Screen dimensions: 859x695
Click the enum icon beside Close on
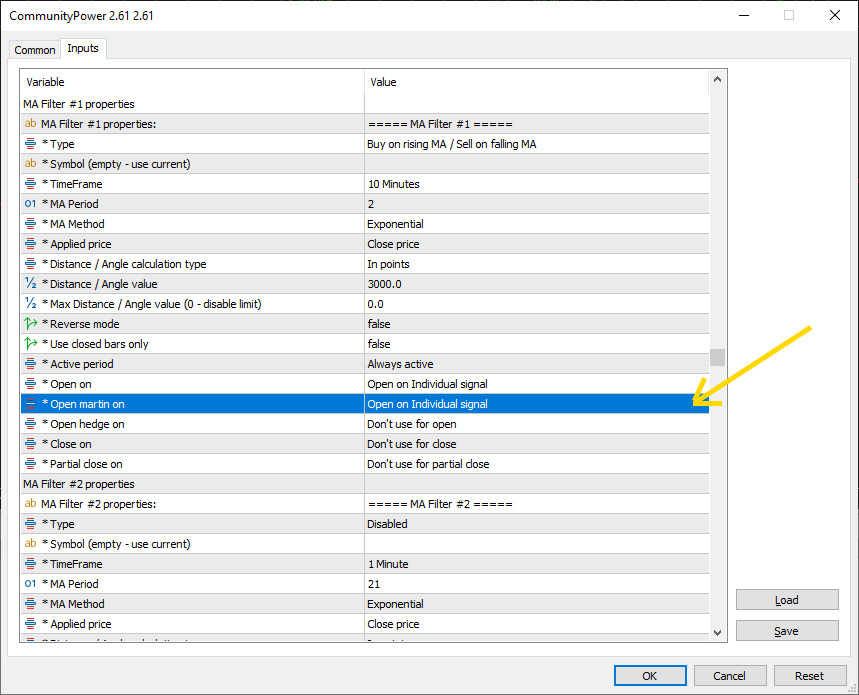(31, 444)
